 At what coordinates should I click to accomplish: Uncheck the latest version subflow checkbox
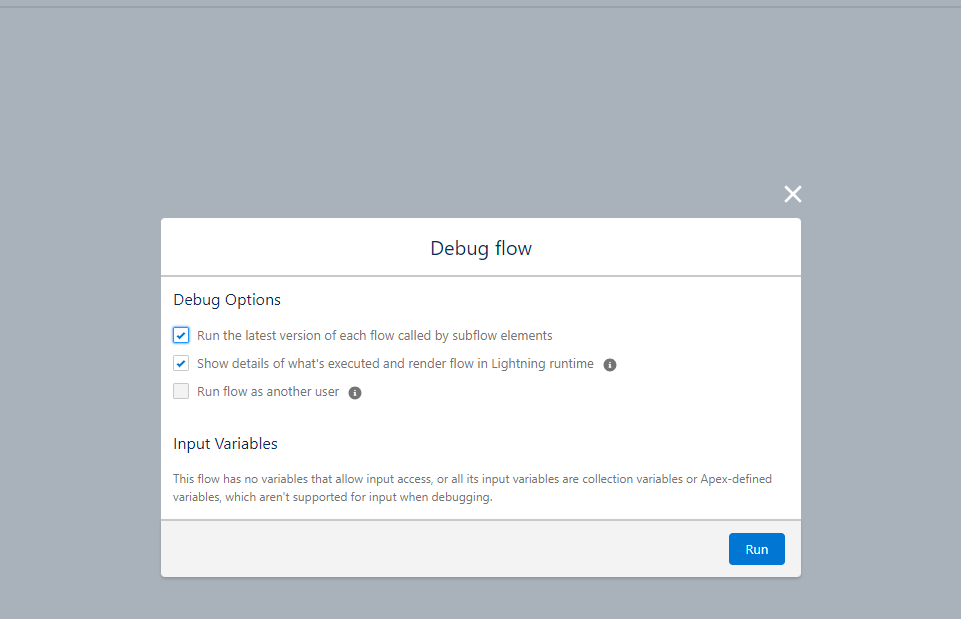pos(181,336)
